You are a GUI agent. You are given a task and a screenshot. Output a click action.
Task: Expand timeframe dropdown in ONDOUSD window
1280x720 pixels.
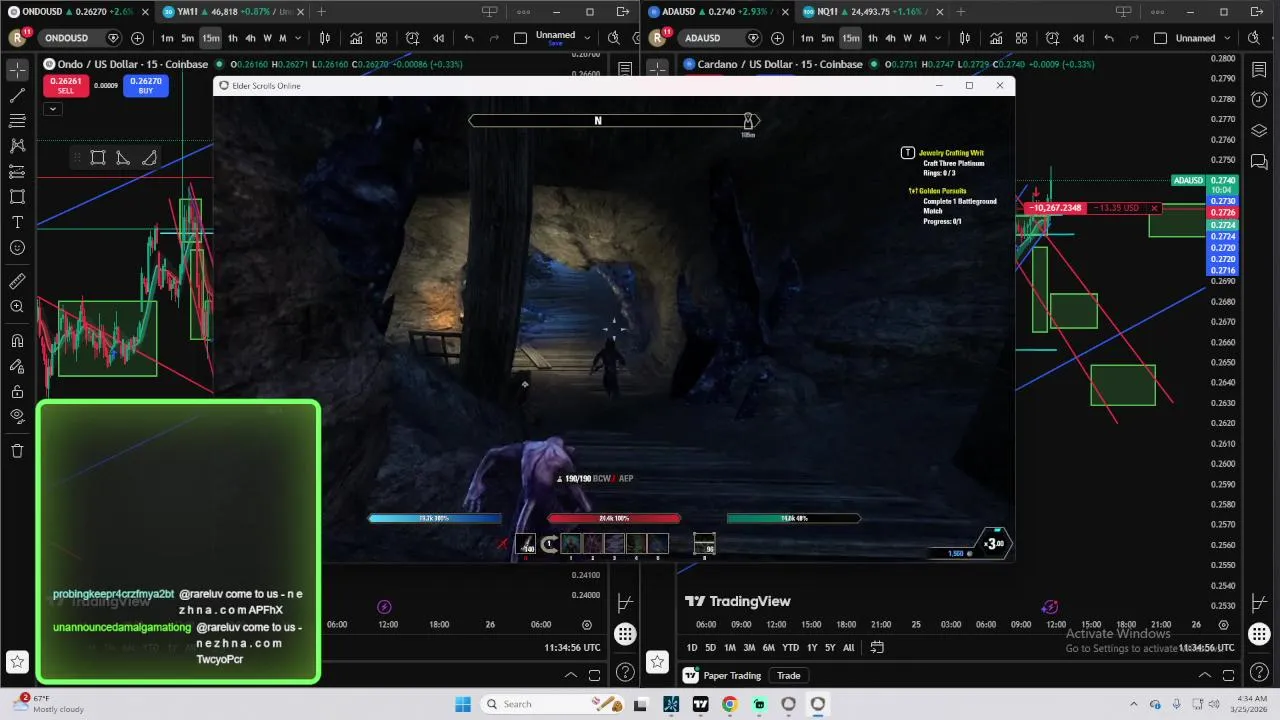point(298,38)
